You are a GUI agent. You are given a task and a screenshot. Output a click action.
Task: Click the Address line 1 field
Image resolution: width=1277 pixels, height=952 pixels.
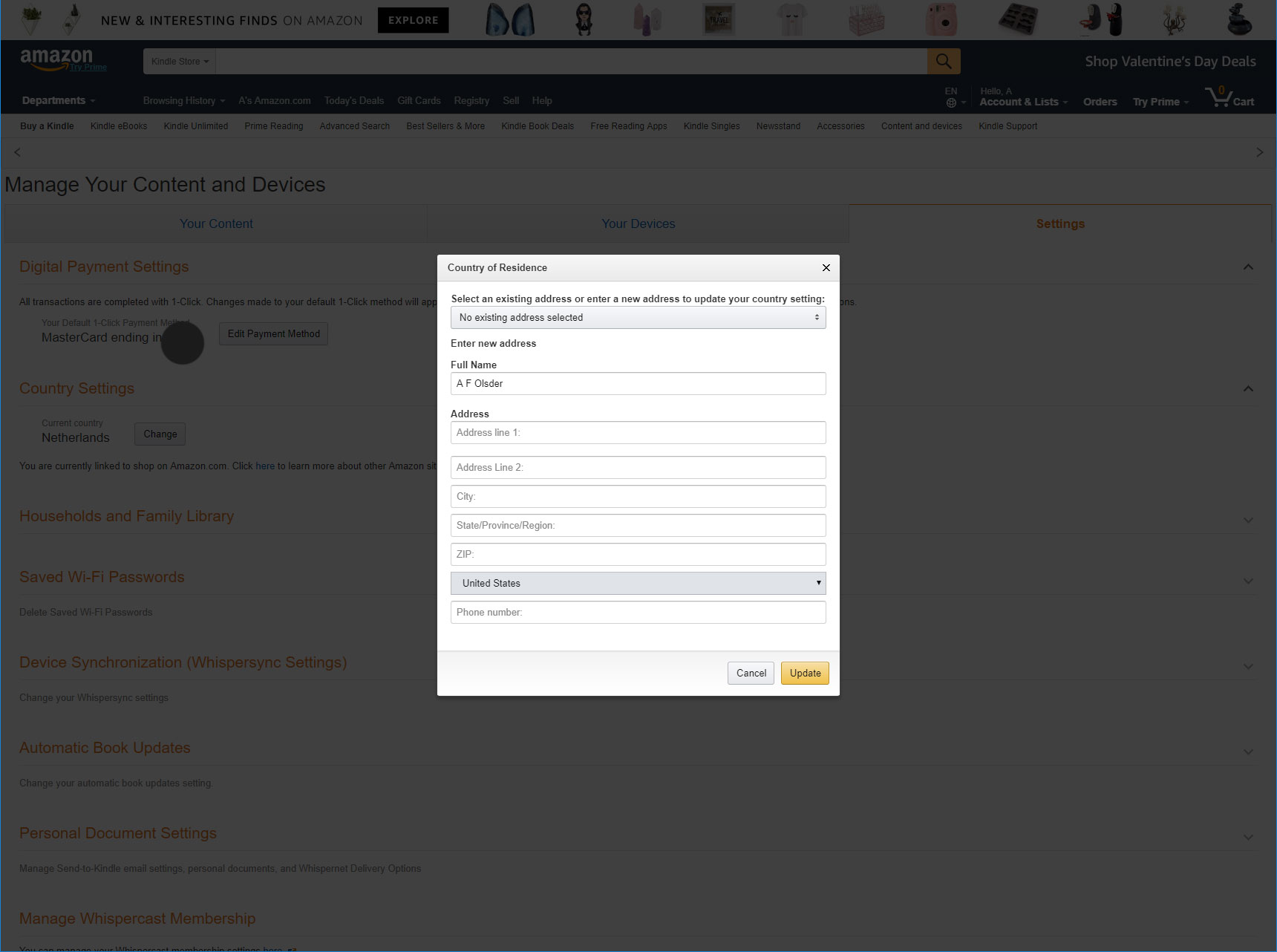coord(638,432)
